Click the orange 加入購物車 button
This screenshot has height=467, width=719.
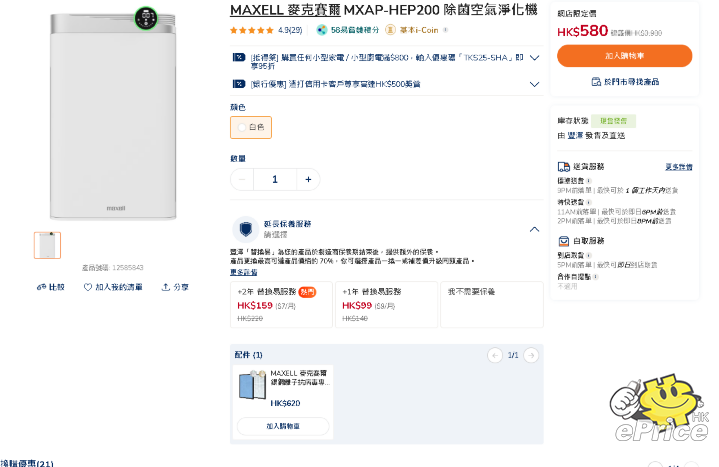tap(624, 56)
